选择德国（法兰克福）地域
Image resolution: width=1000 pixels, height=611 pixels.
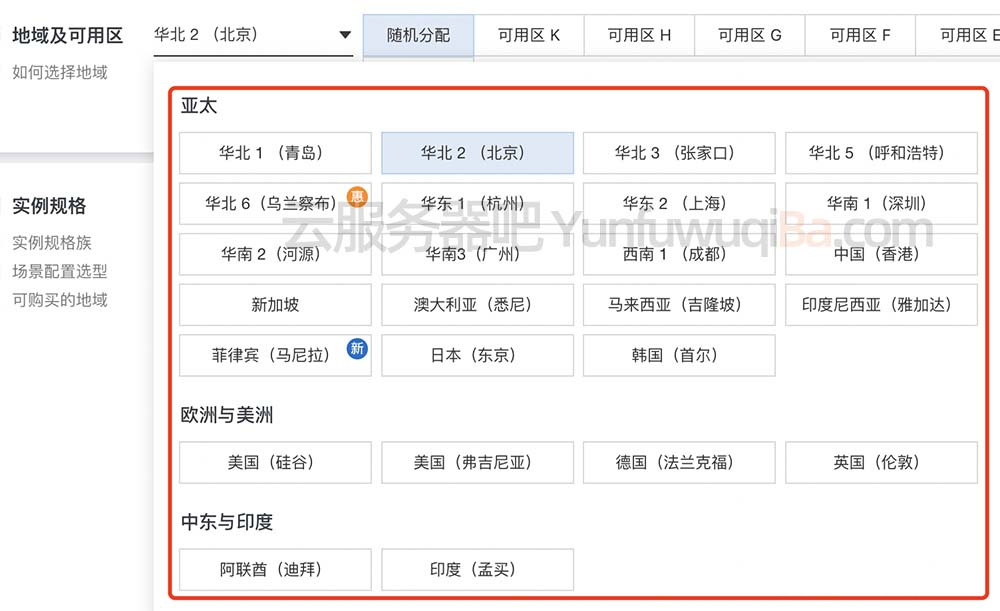(679, 462)
